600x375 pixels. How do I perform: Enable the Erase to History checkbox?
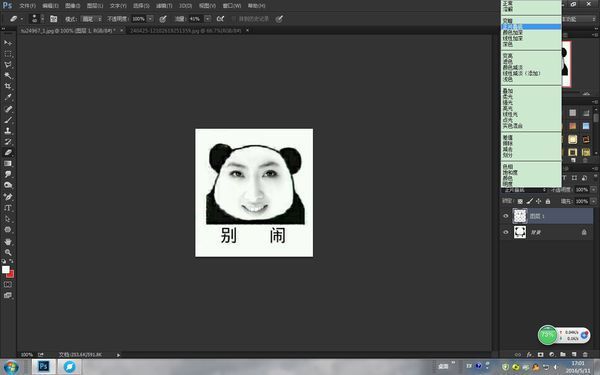(x=233, y=18)
